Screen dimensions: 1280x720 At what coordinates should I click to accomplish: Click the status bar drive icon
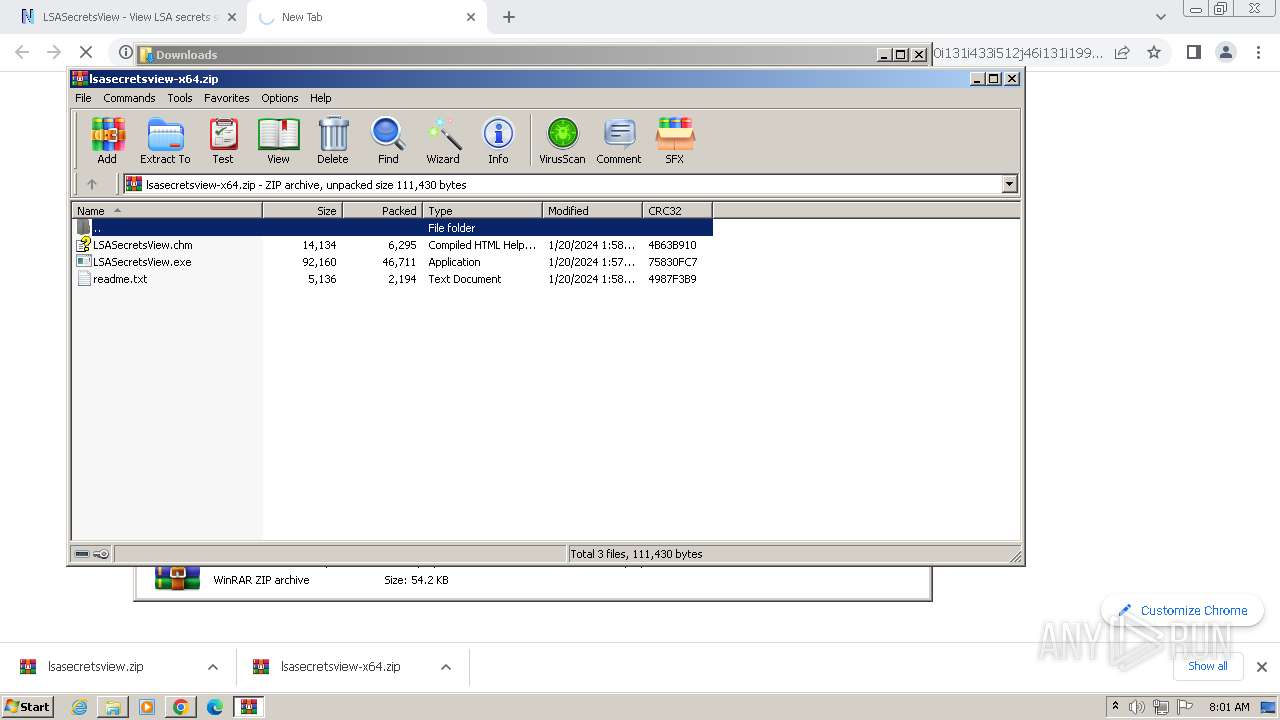point(82,554)
